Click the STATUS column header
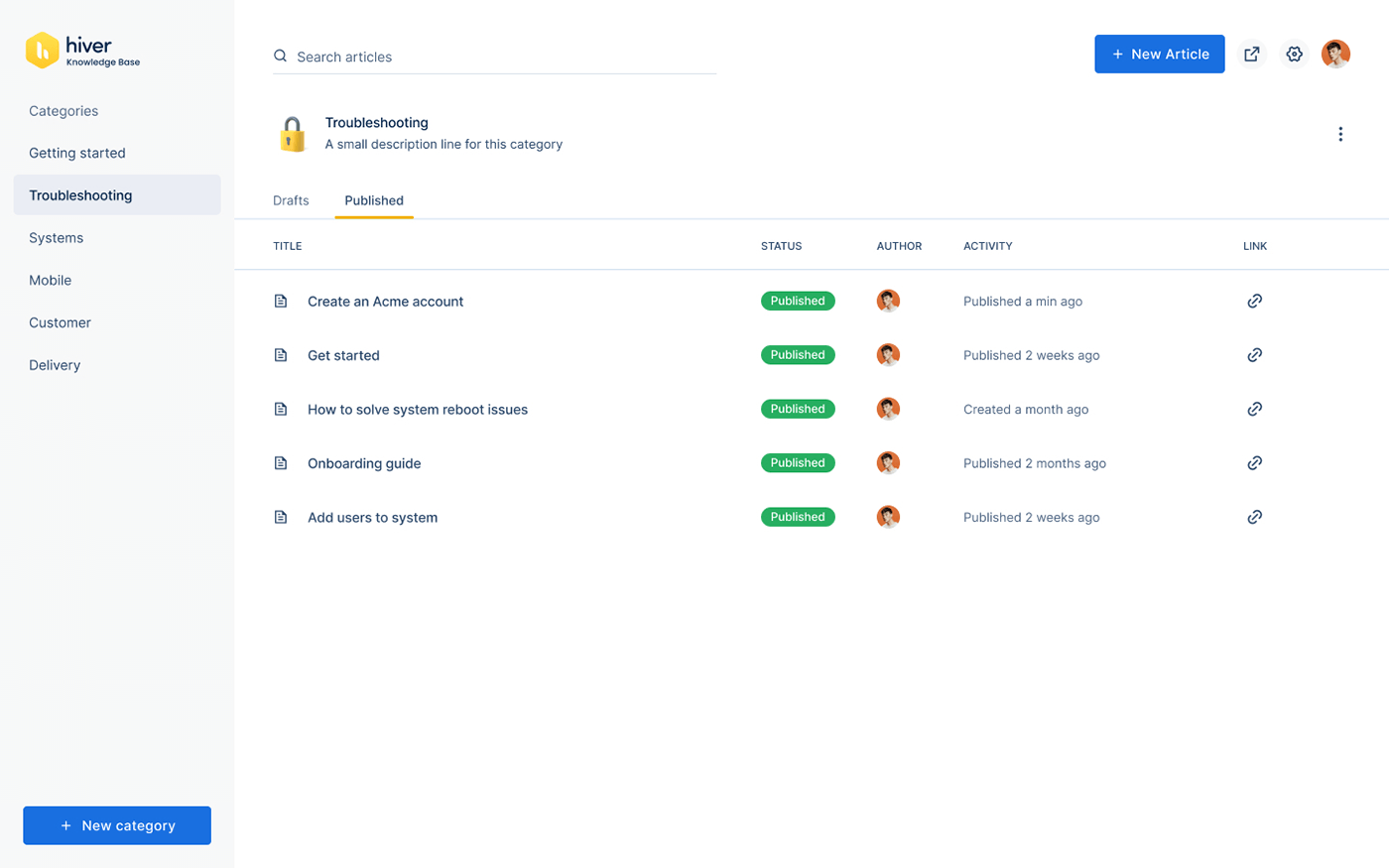The height and width of the screenshot is (868, 1389). click(x=781, y=246)
